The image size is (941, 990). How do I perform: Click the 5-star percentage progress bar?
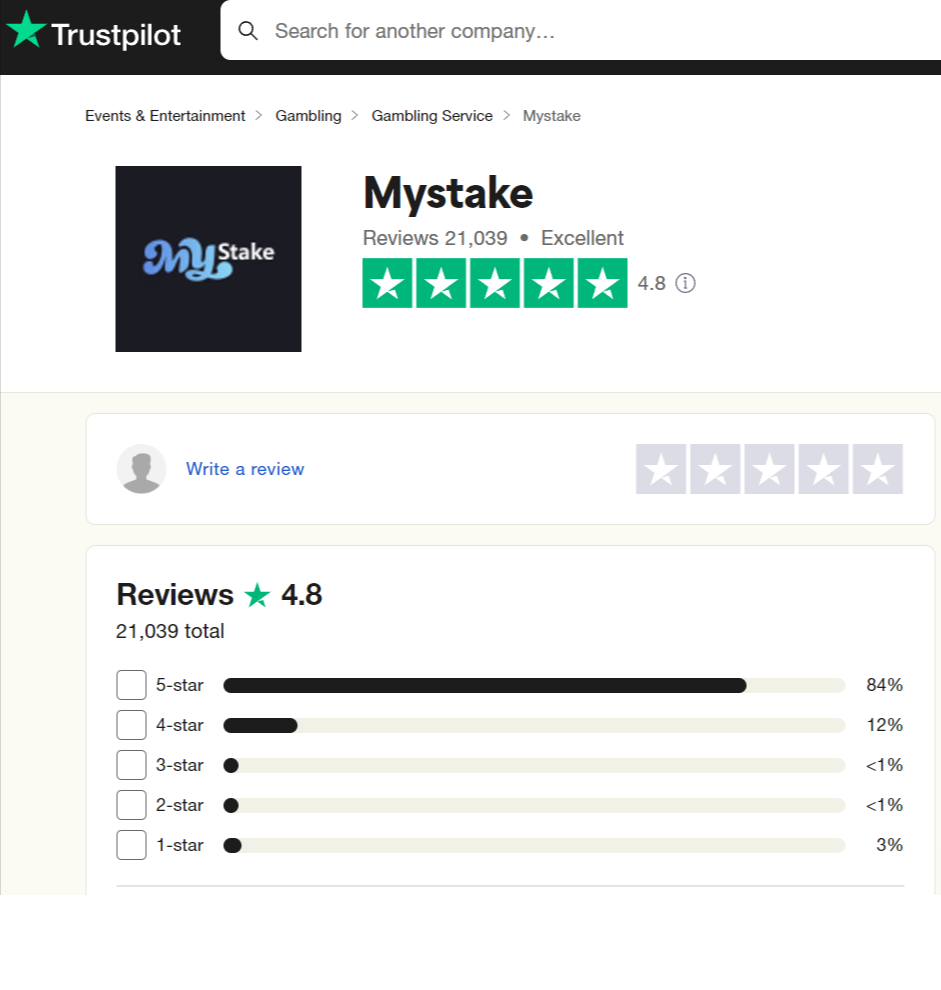(534, 684)
